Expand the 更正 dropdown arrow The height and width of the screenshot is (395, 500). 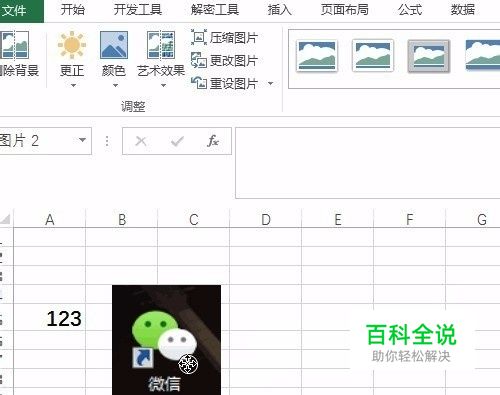pyautogui.click(x=73, y=86)
